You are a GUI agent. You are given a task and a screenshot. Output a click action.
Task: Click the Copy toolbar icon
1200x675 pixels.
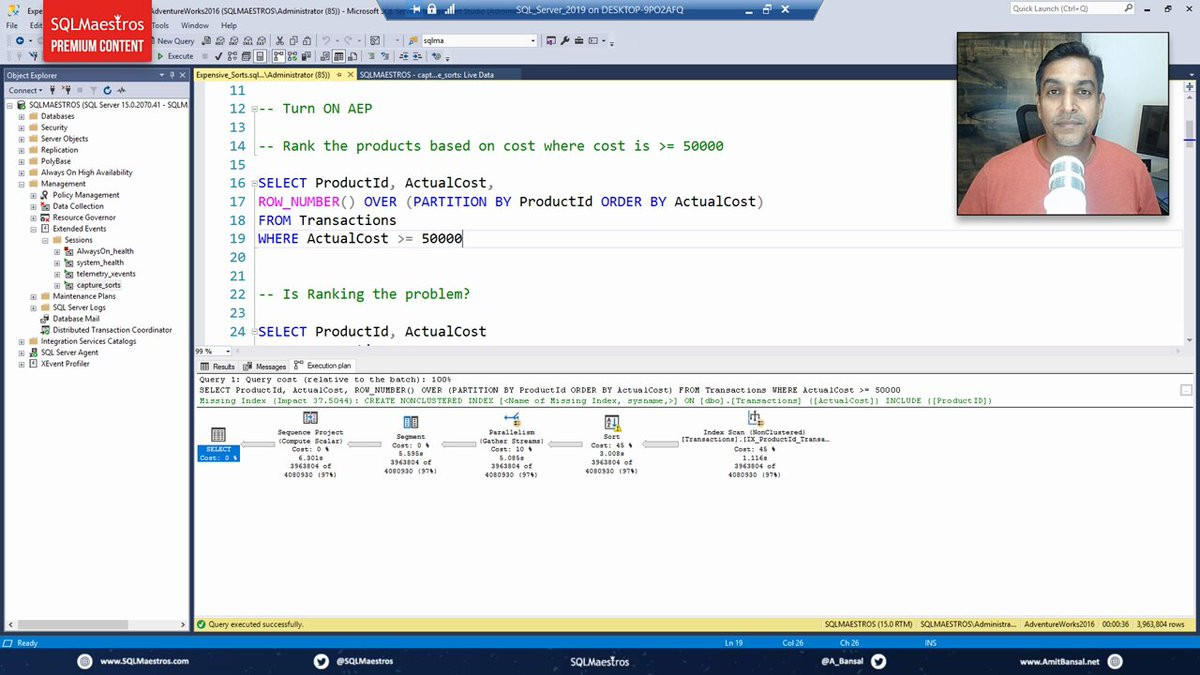[x=293, y=41]
